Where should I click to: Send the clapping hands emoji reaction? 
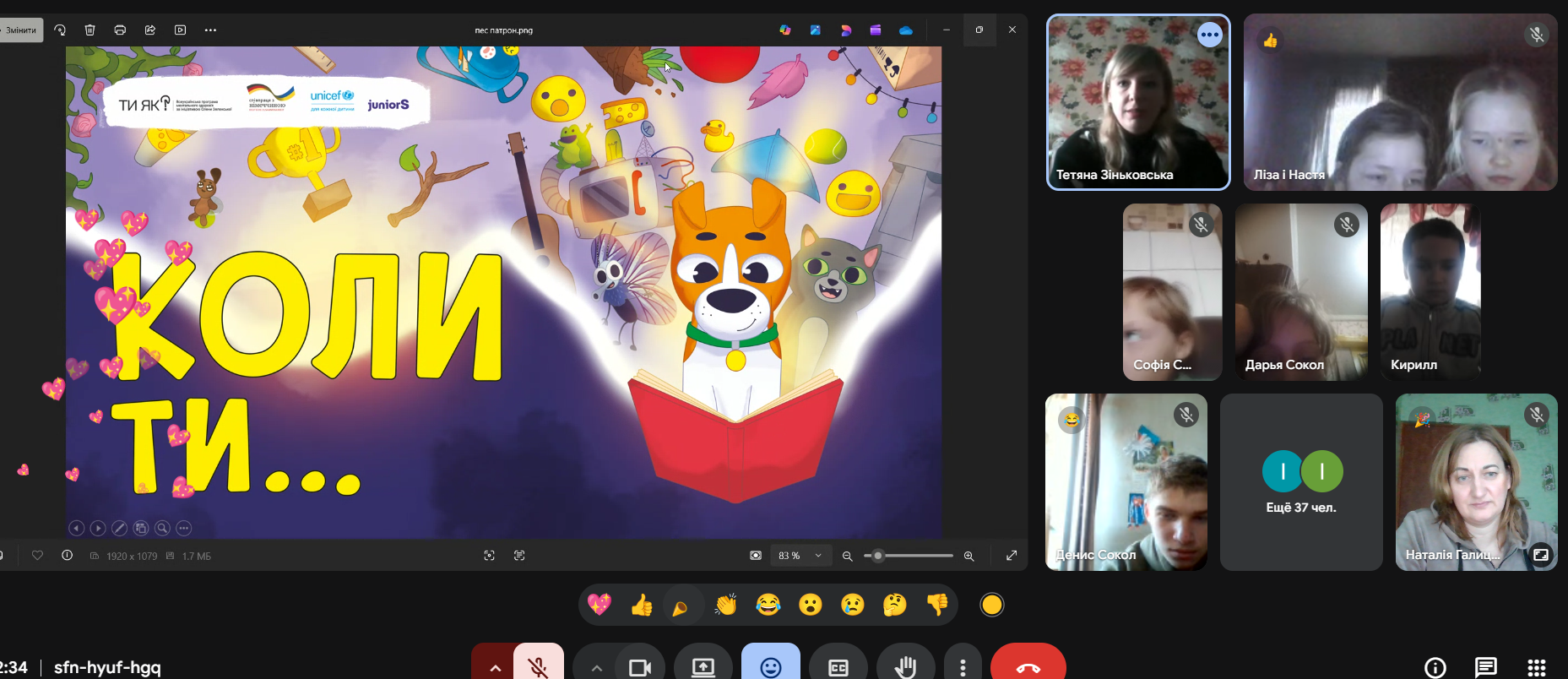[x=725, y=605]
